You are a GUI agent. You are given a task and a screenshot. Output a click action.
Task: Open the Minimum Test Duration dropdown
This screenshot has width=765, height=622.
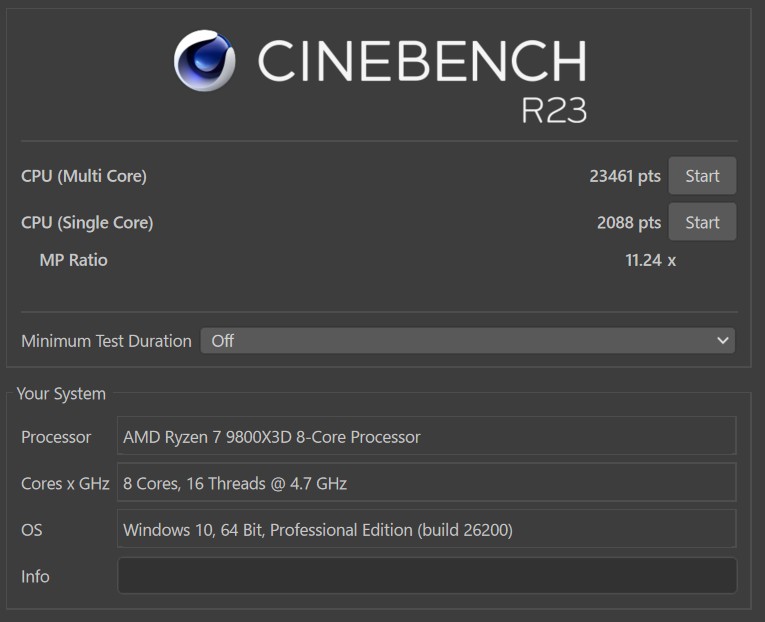[x=467, y=341]
